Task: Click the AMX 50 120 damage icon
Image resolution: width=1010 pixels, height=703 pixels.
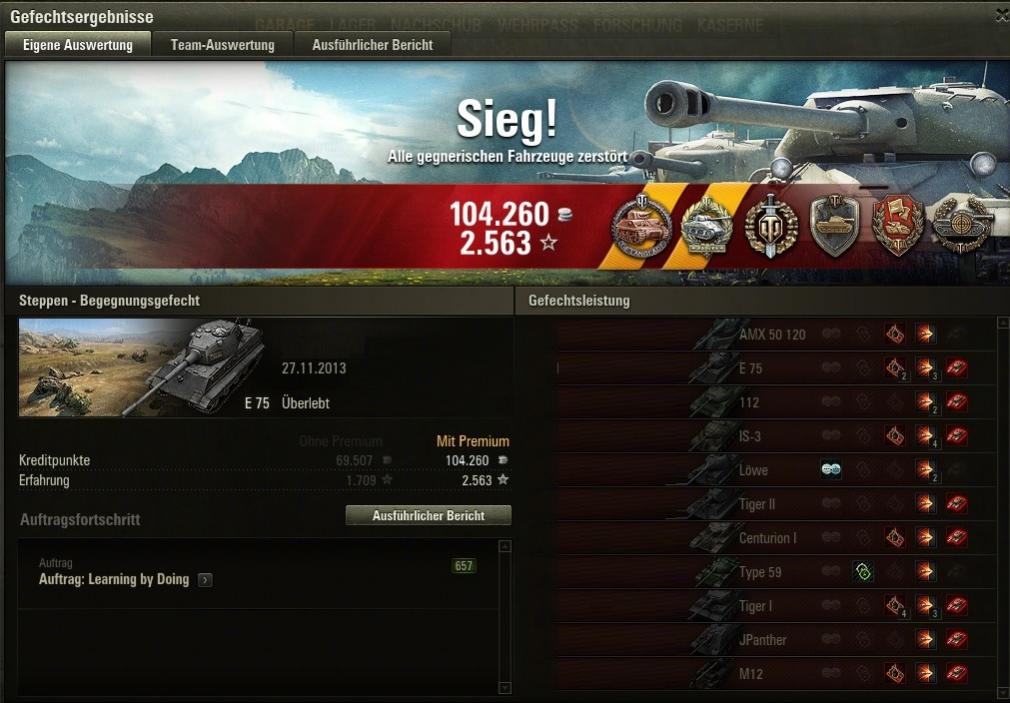Action: coord(926,334)
